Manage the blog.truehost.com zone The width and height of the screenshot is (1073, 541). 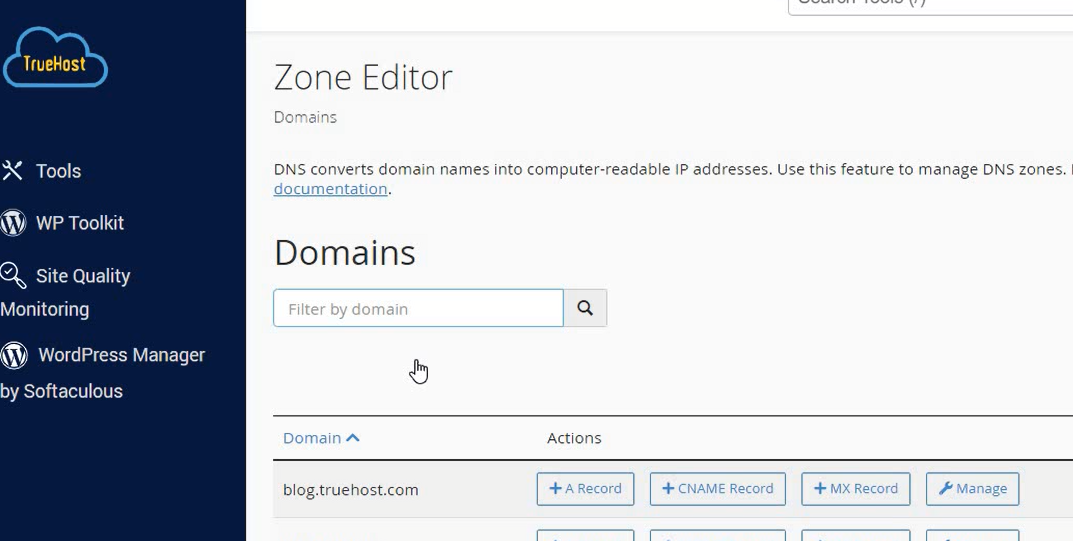972,489
